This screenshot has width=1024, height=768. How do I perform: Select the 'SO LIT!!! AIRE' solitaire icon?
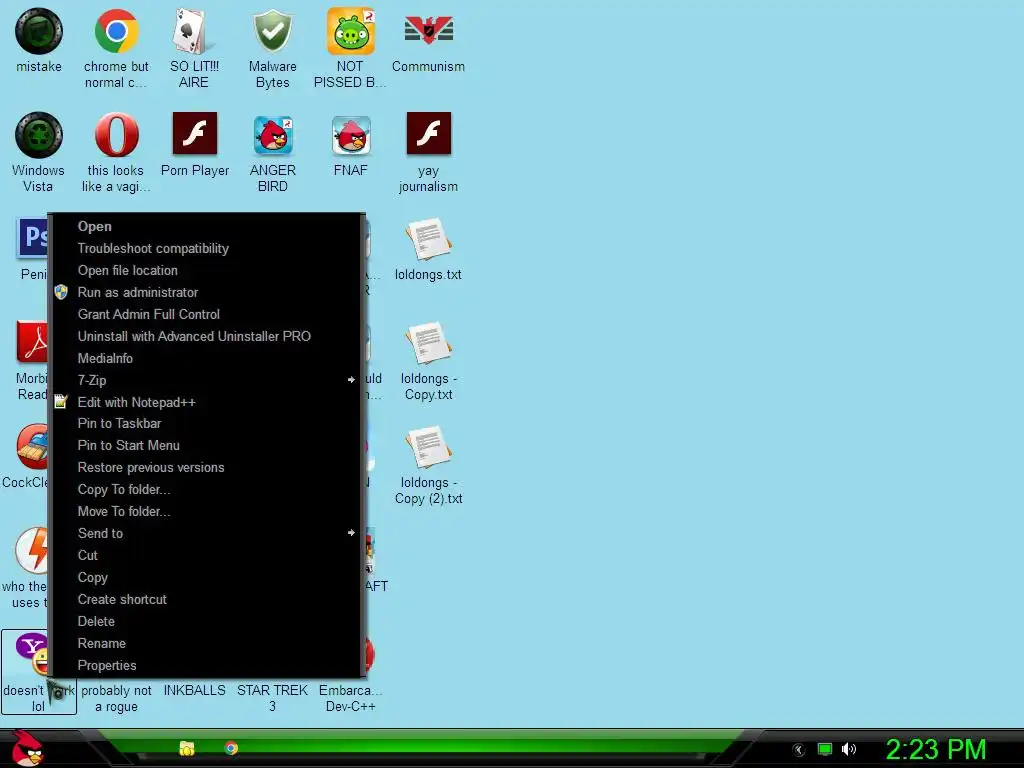click(194, 31)
